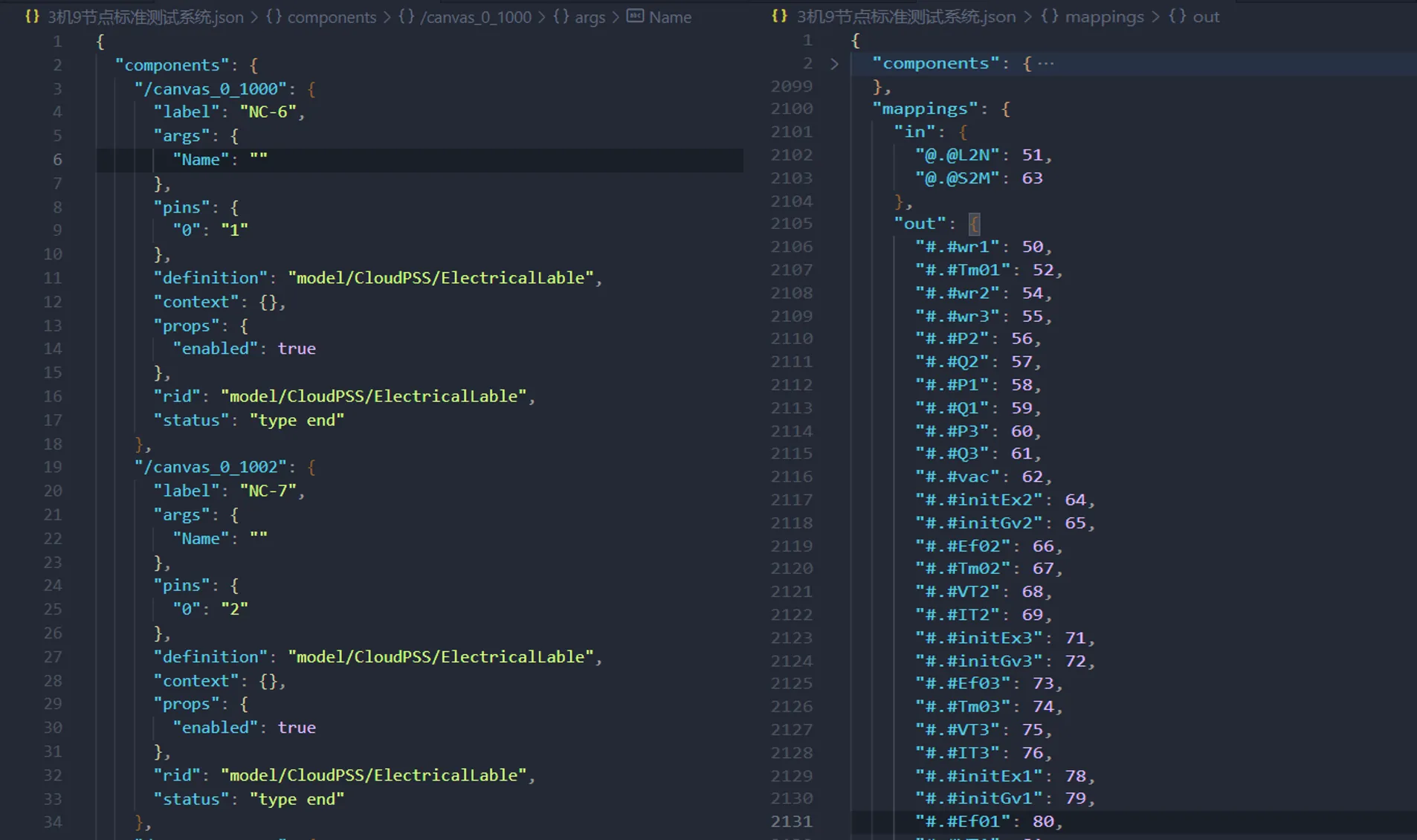The width and height of the screenshot is (1417, 840).
Task: Click the braces file icon in right breadcrumb
Action: click(779, 16)
